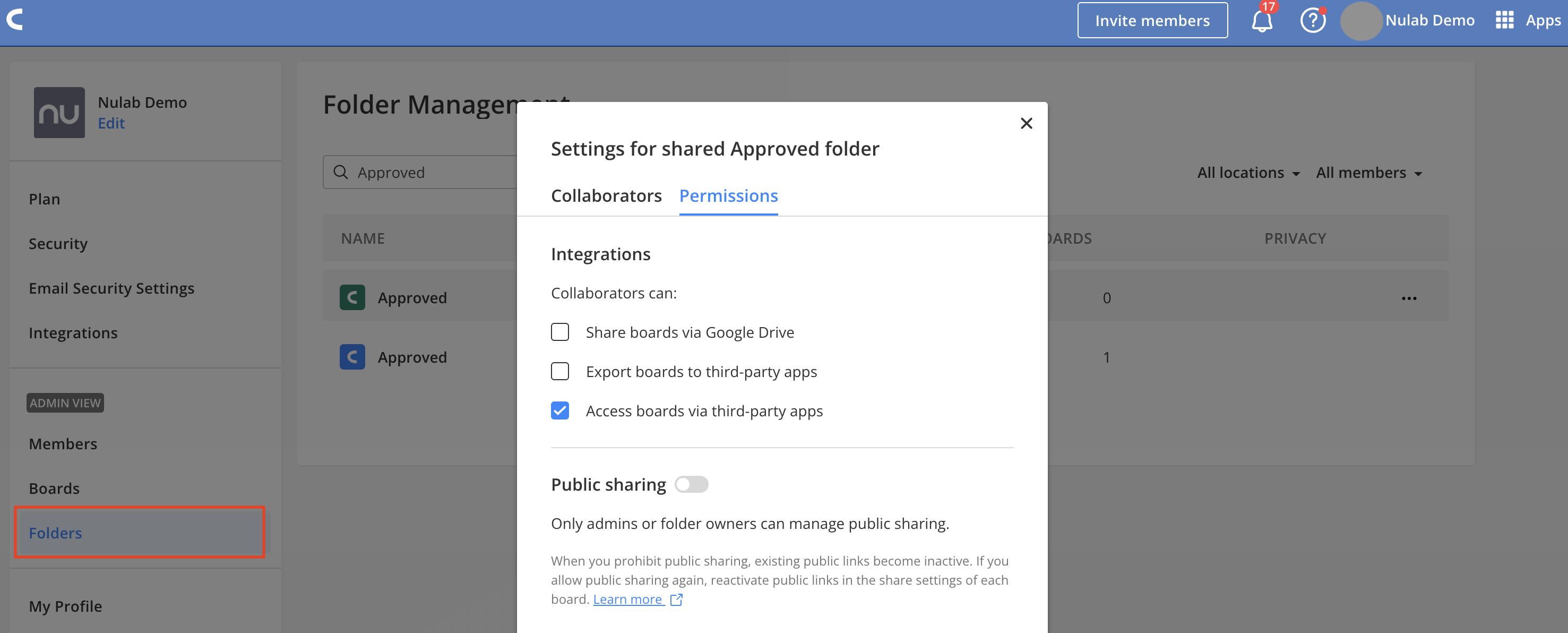
Task: Expand the All locations dropdown
Action: tap(1248, 173)
